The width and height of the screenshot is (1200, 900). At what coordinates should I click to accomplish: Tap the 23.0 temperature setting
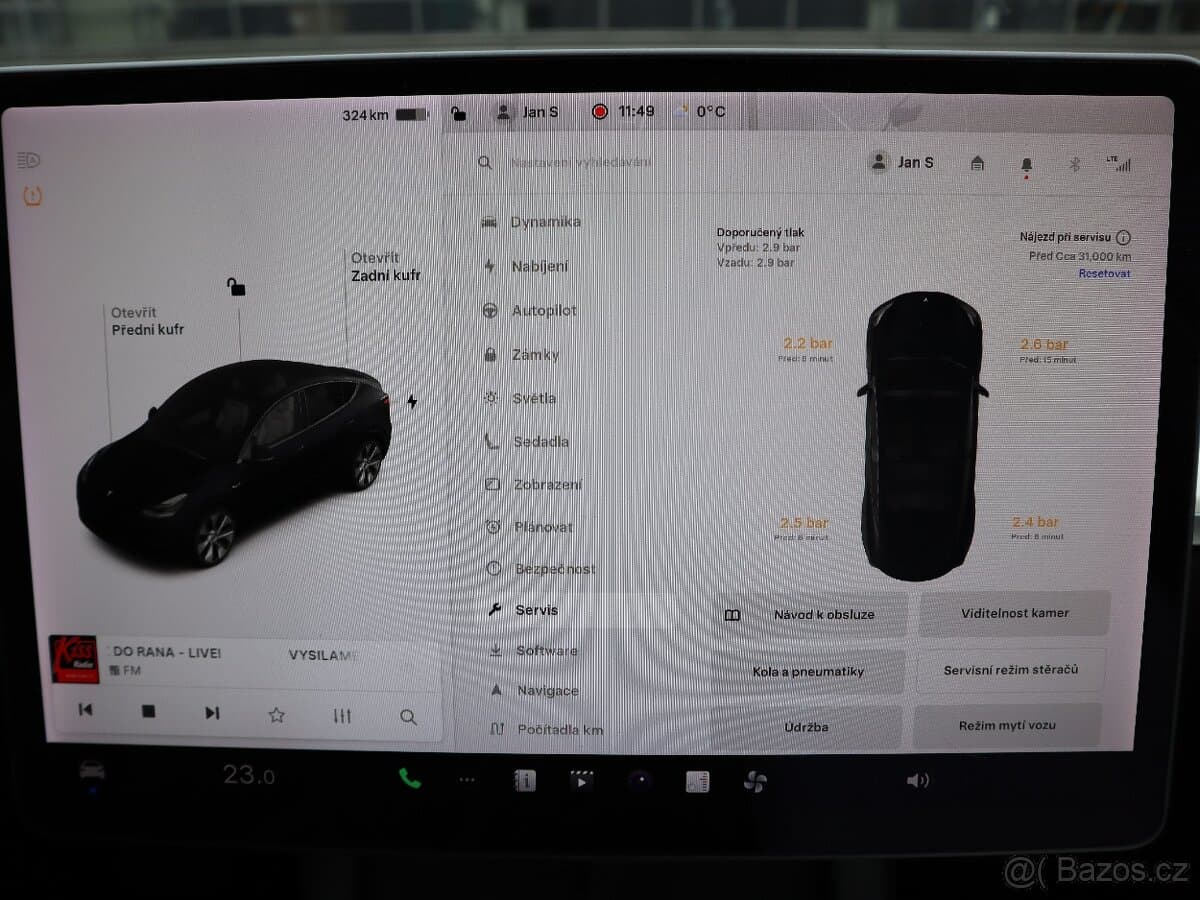[x=248, y=775]
